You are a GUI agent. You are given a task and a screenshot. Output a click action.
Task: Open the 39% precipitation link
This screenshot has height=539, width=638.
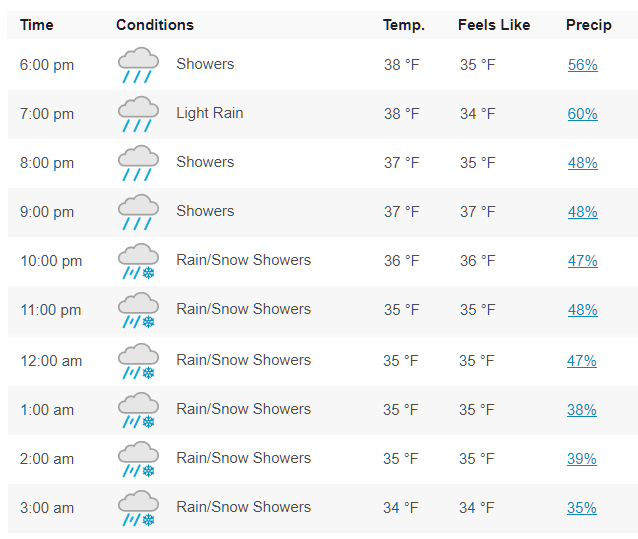click(x=582, y=458)
